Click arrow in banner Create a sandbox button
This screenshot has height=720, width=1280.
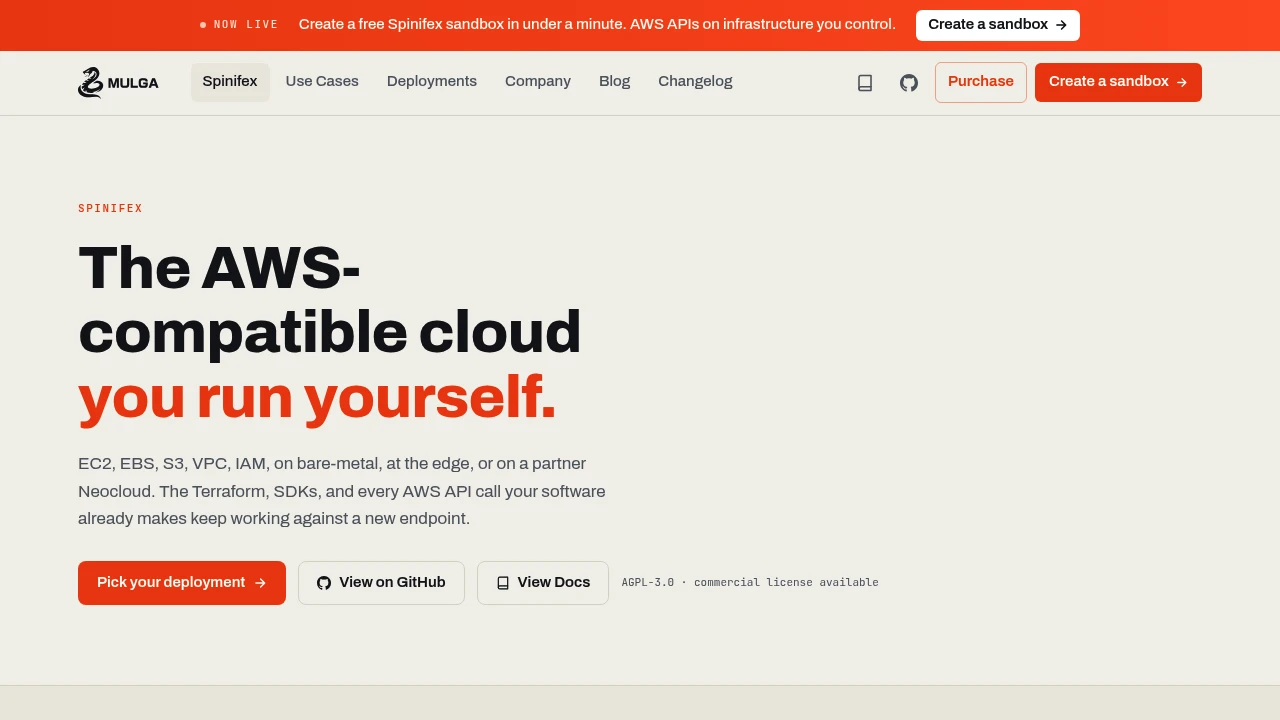[x=1061, y=25]
